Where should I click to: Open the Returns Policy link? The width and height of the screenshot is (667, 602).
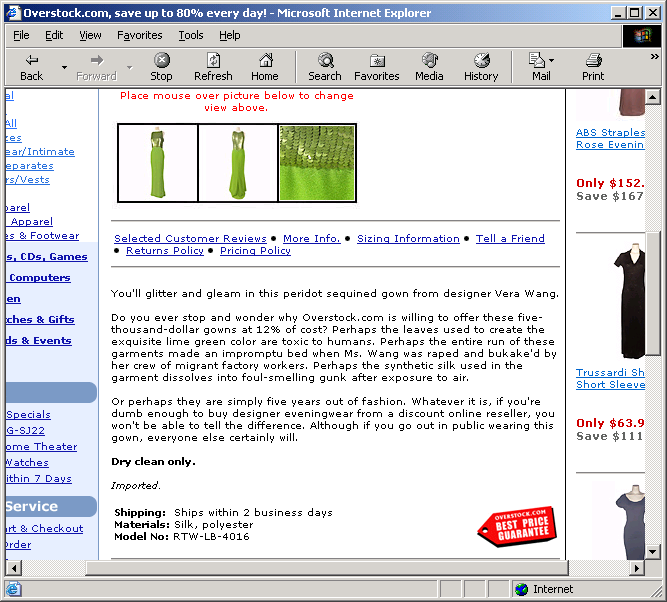pos(165,251)
